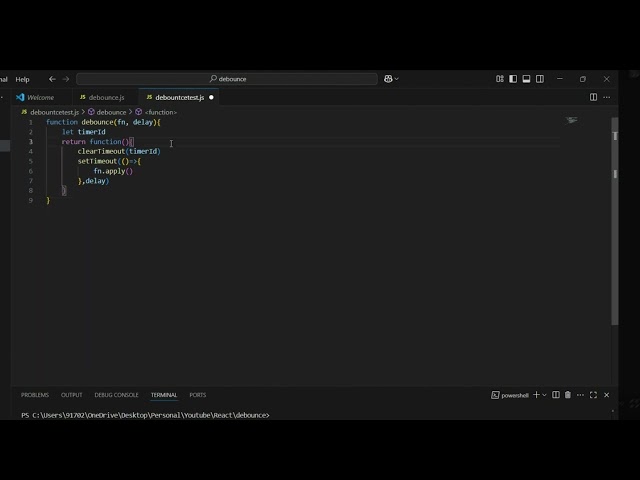The image size is (640, 480).
Task: Click <function> in the breadcrumb
Action: click(x=161, y=112)
